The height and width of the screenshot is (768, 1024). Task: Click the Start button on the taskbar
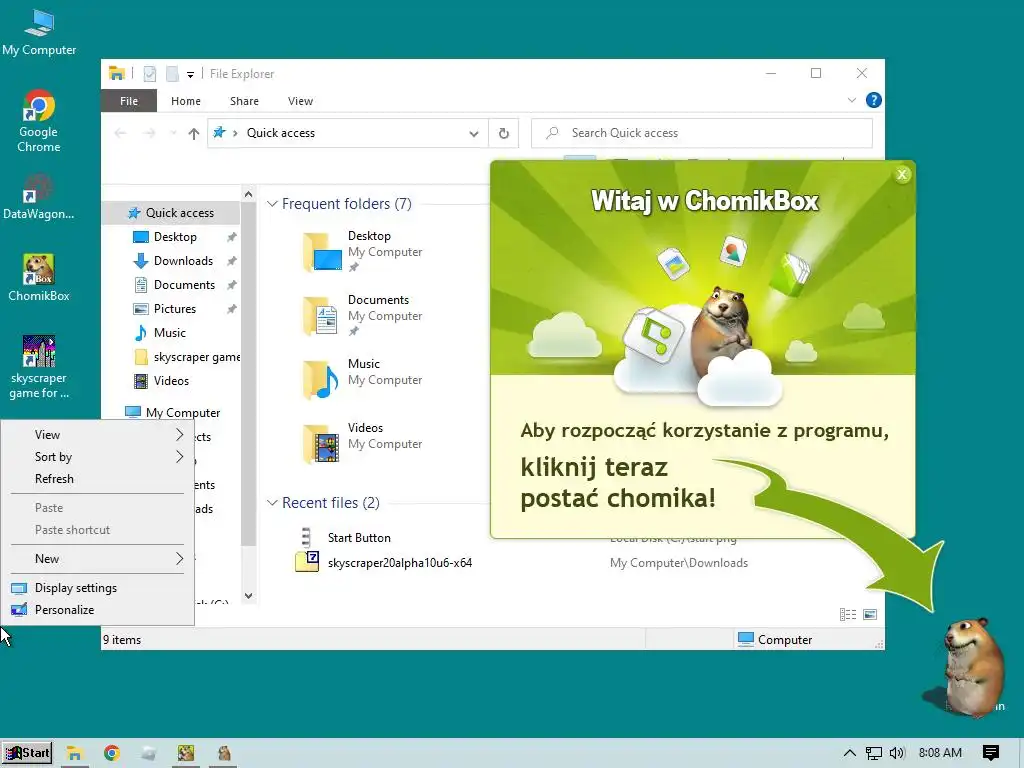pos(27,753)
